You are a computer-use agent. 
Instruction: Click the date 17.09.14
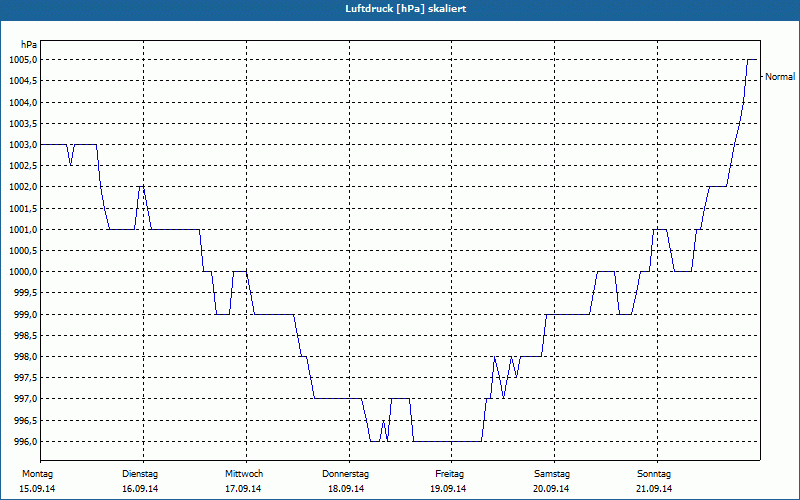coord(243,489)
